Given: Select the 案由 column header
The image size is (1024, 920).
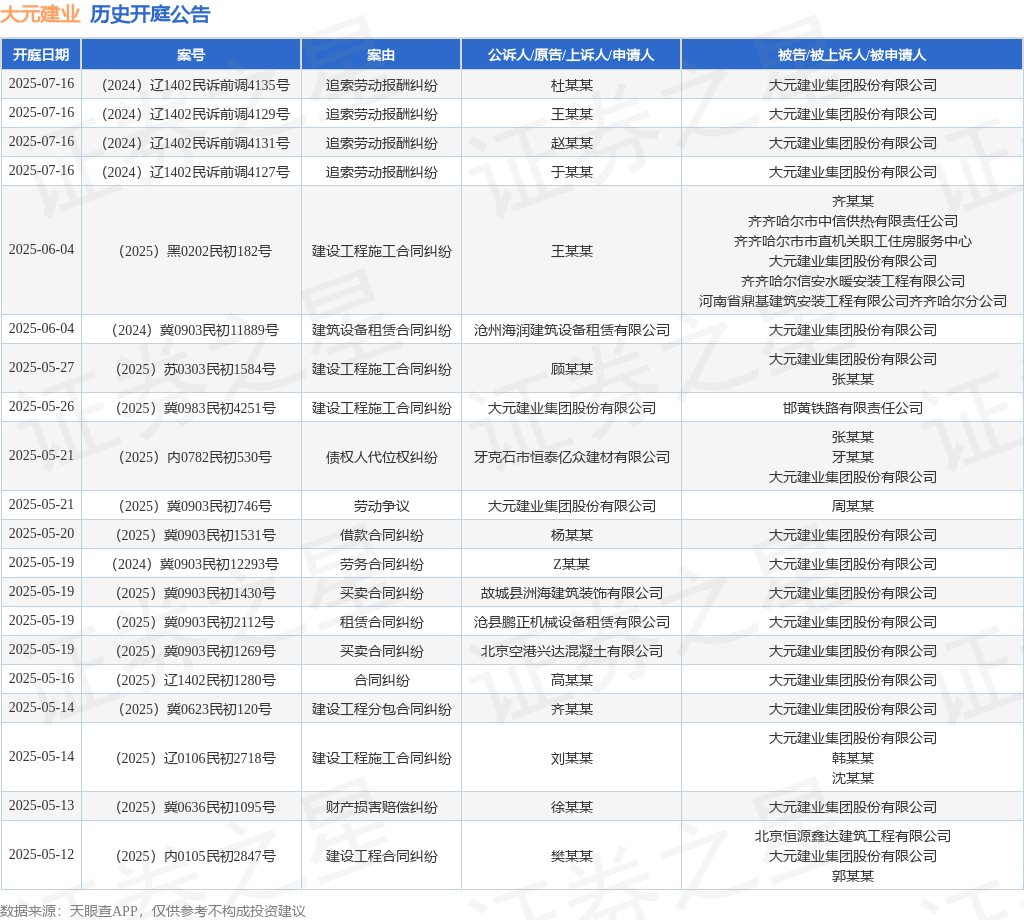Looking at the screenshot, I should tap(381, 55).
